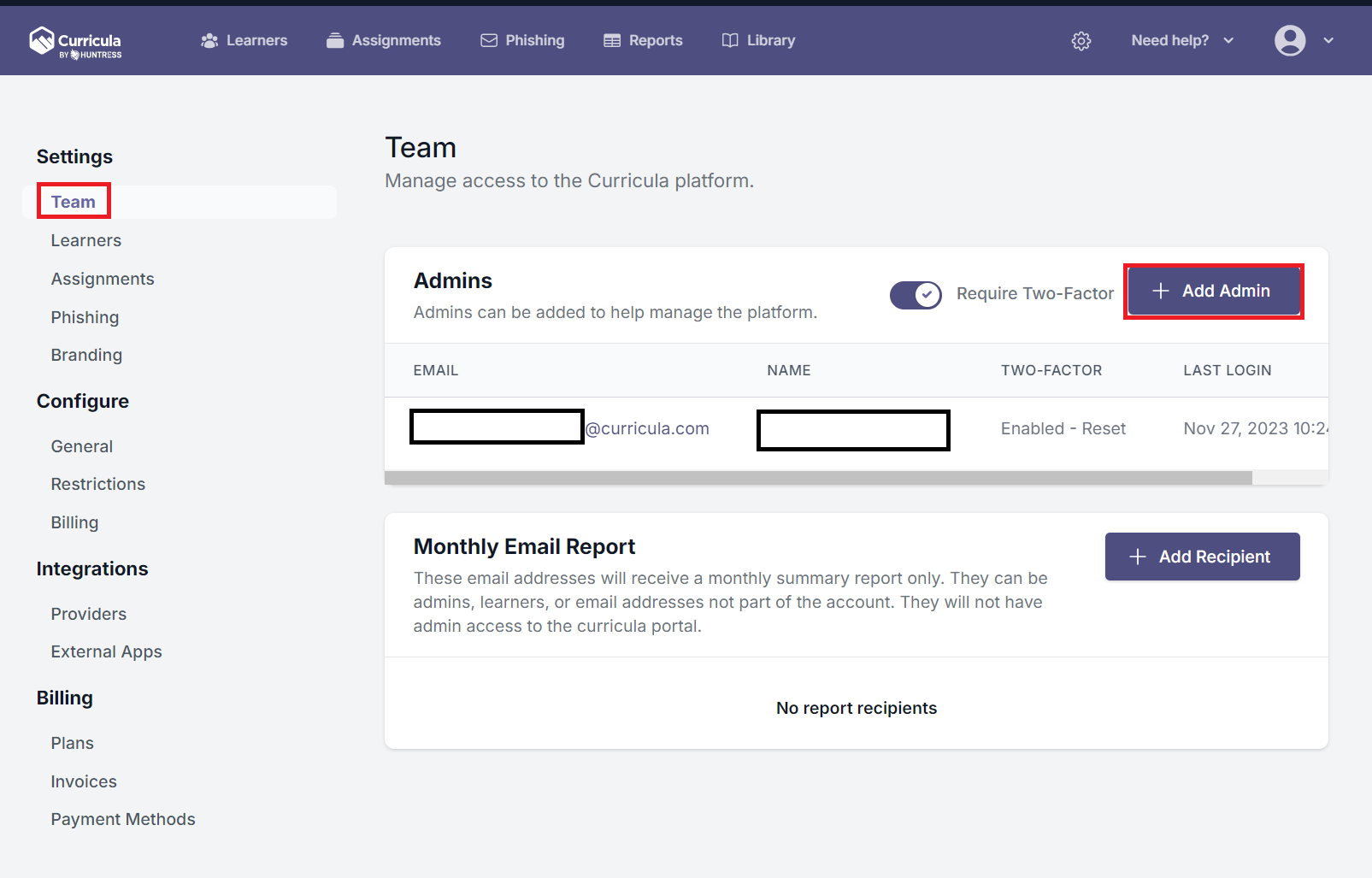Click the horizontal scrollbar below the admins table

pos(818,477)
